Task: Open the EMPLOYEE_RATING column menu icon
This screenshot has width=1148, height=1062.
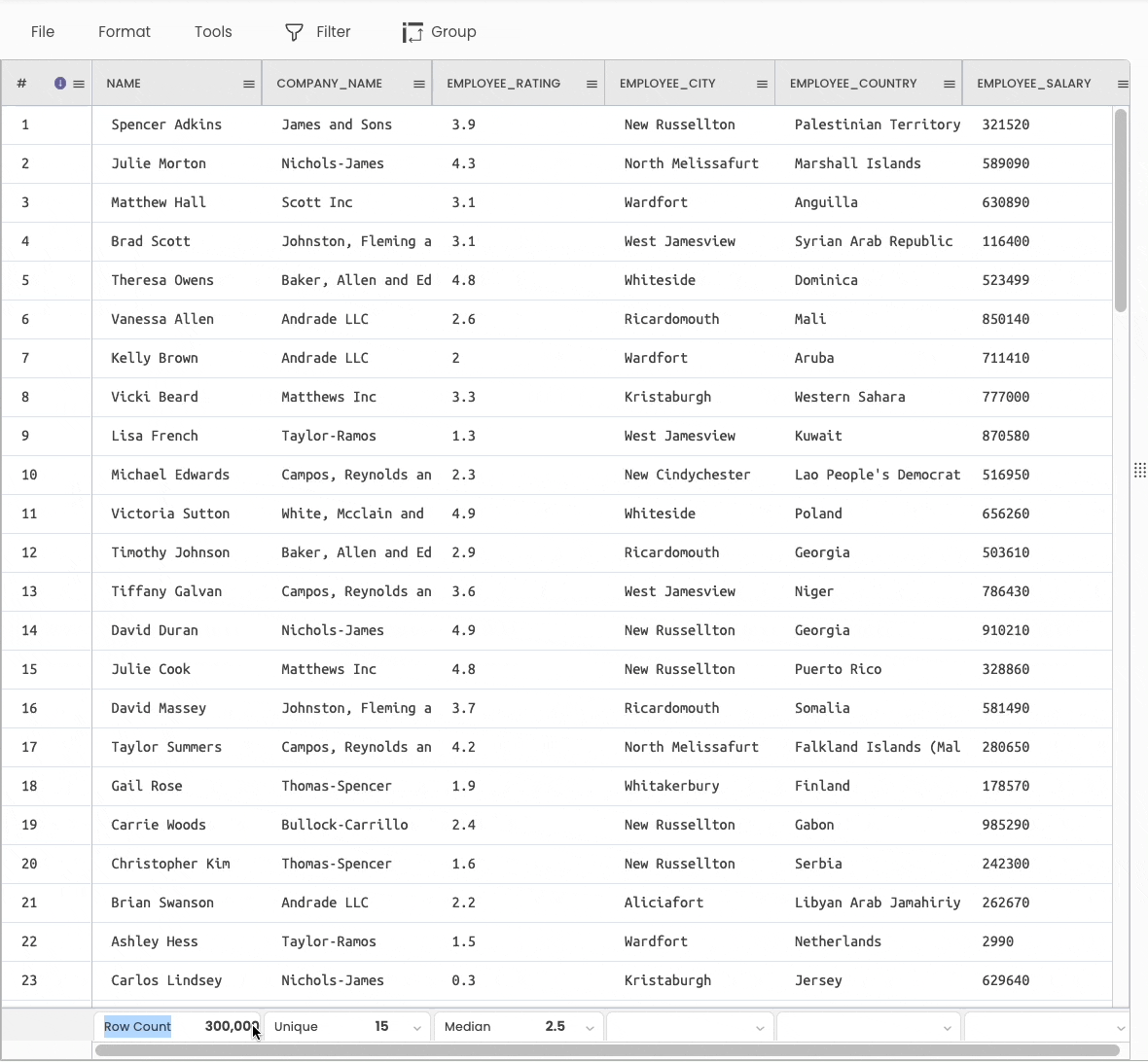Action: pyautogui.click(x=592, y=85)
